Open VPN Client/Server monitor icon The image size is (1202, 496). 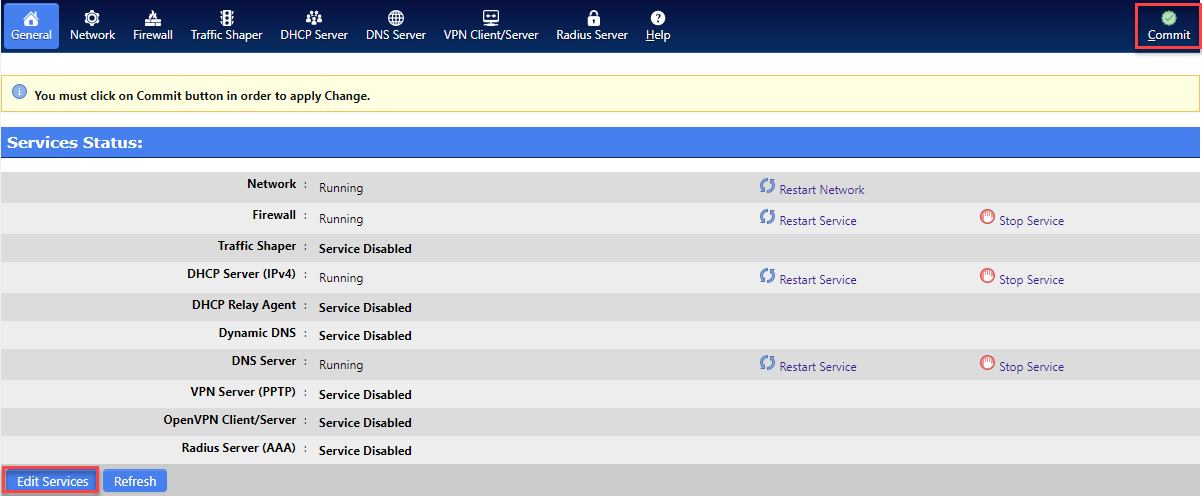coord(491,18)
